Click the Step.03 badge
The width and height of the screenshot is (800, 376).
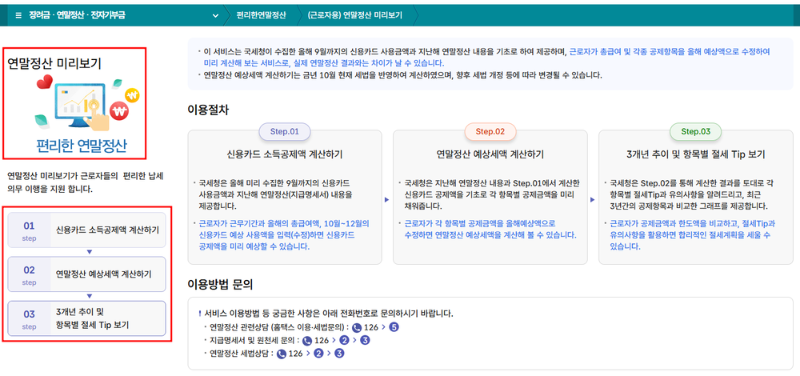pyautogui.click(x=695, y=132)
